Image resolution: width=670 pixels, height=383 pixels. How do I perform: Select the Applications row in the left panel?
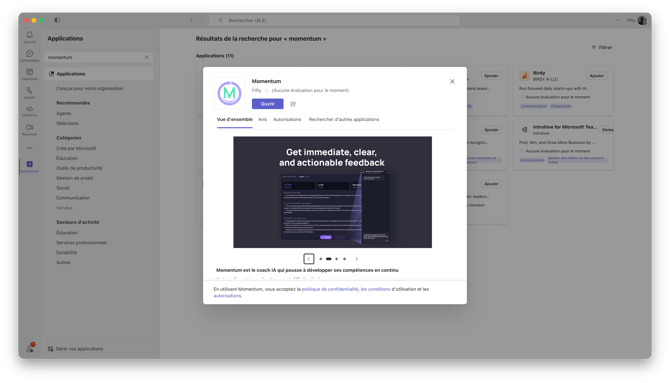coord(99,74)
